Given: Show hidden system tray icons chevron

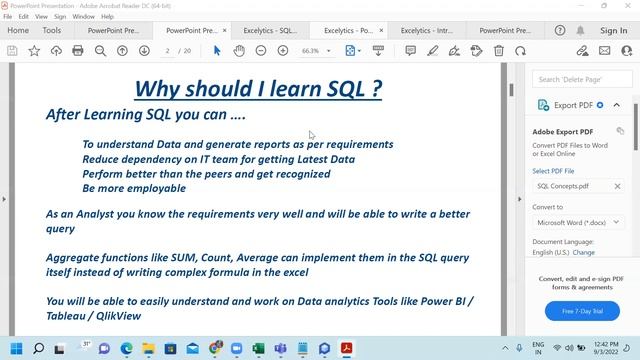Looking at the screenshot, I should click(x=505, y=348).
